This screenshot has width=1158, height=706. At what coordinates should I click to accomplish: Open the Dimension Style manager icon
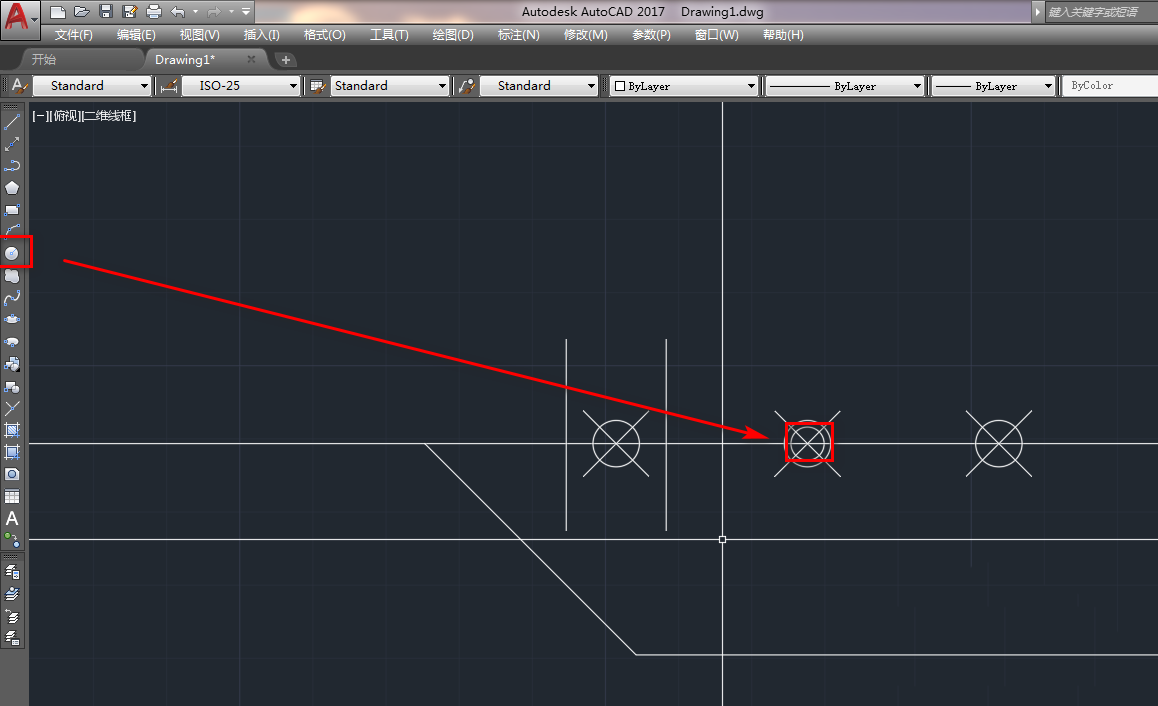tap(169, 86)
